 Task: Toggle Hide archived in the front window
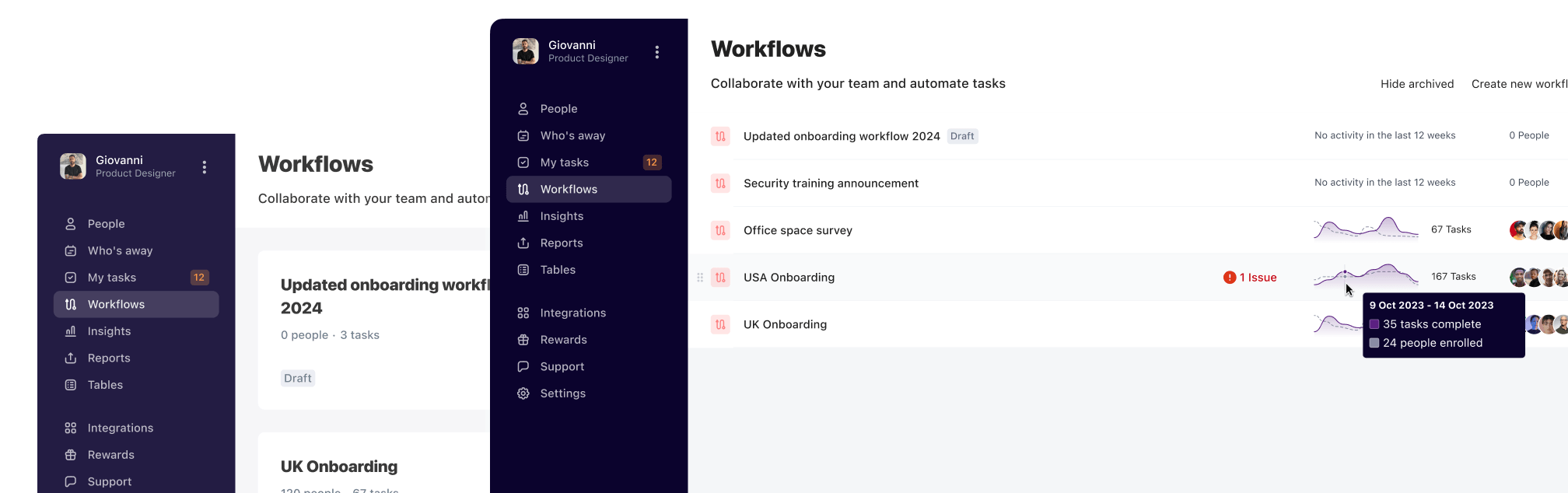click(x=1417, y=84)
